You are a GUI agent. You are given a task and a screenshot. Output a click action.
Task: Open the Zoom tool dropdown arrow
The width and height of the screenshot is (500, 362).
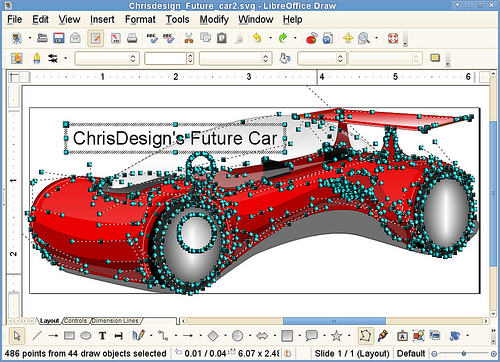click(x=376, y=38)
